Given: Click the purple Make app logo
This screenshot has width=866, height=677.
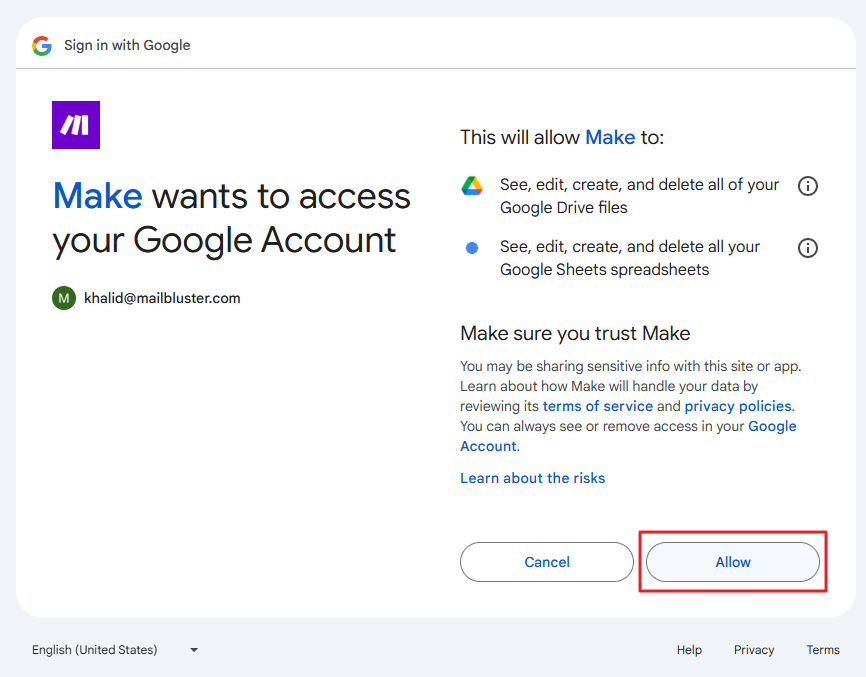Looking at the screenshot, I should pyautogui.click(x=76, y=125).
